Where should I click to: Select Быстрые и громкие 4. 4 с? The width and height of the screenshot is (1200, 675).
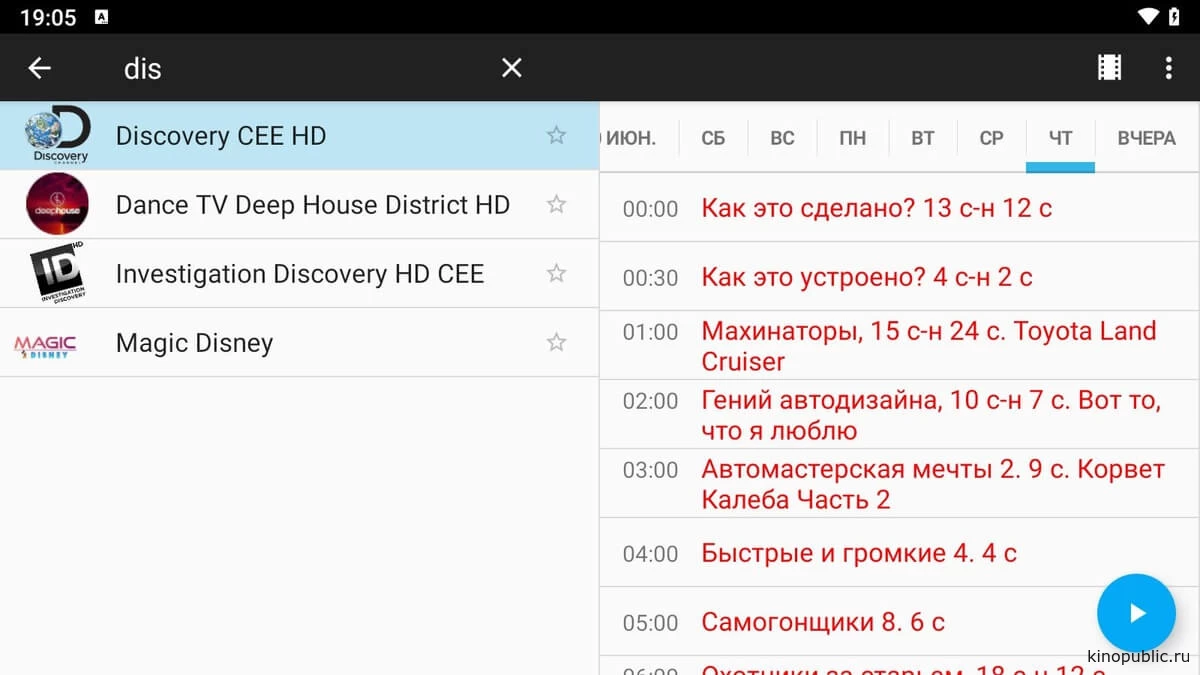point(900,553)
